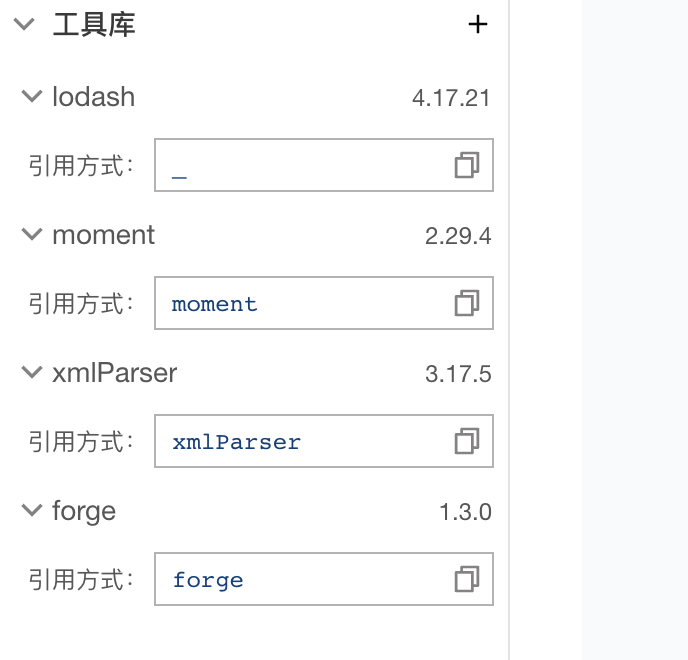Screen dimensions: 688x660
Task: Click the forge reference field
Action: tap(324, 579)
